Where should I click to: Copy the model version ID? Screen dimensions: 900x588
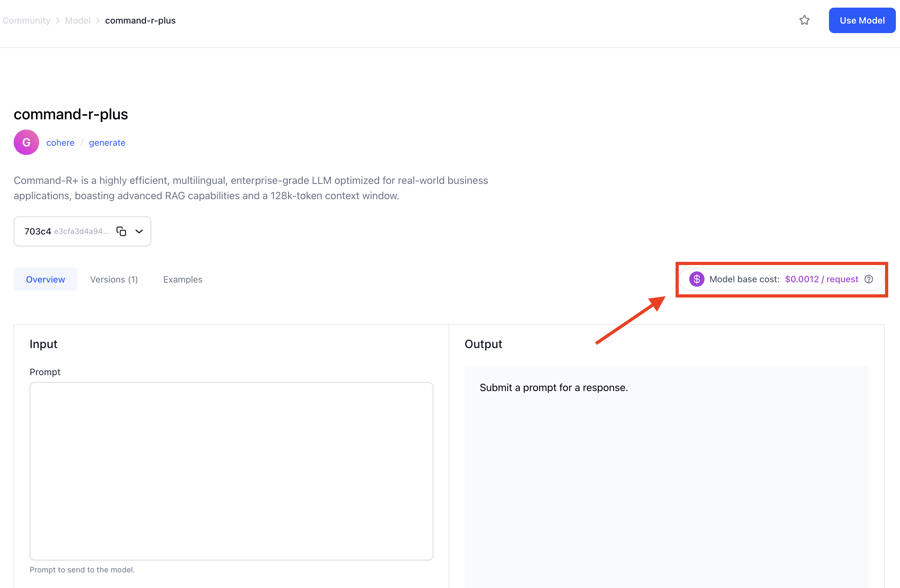tap(121, 231)
